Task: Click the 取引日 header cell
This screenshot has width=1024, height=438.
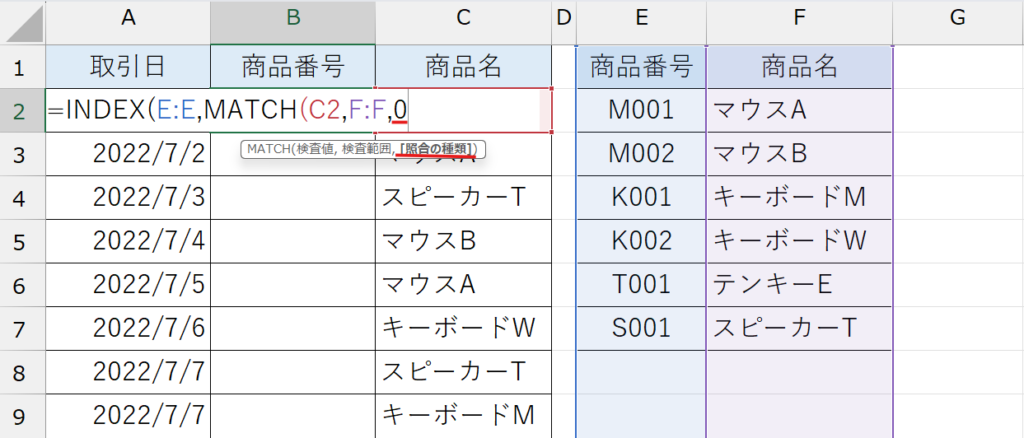Action: (x=128, y=67)
